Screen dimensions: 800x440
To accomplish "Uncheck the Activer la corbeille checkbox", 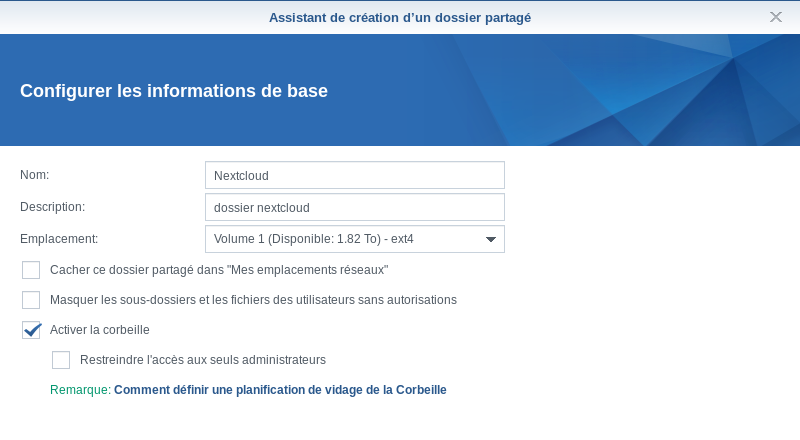I will 31,330.
